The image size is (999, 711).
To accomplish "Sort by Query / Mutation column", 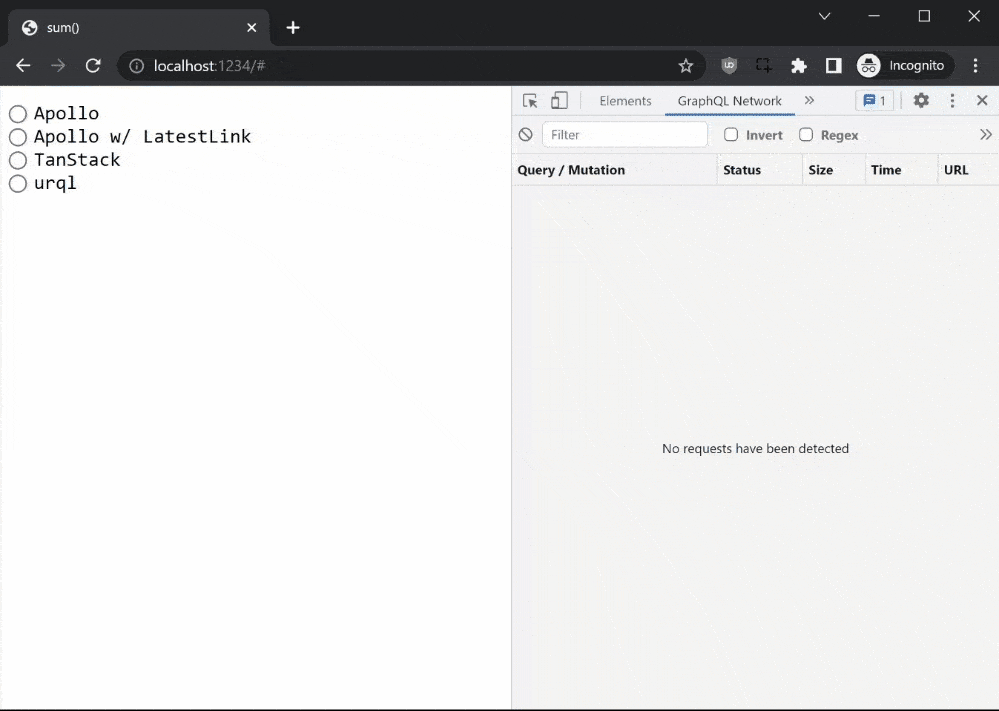I will (614, 170).
